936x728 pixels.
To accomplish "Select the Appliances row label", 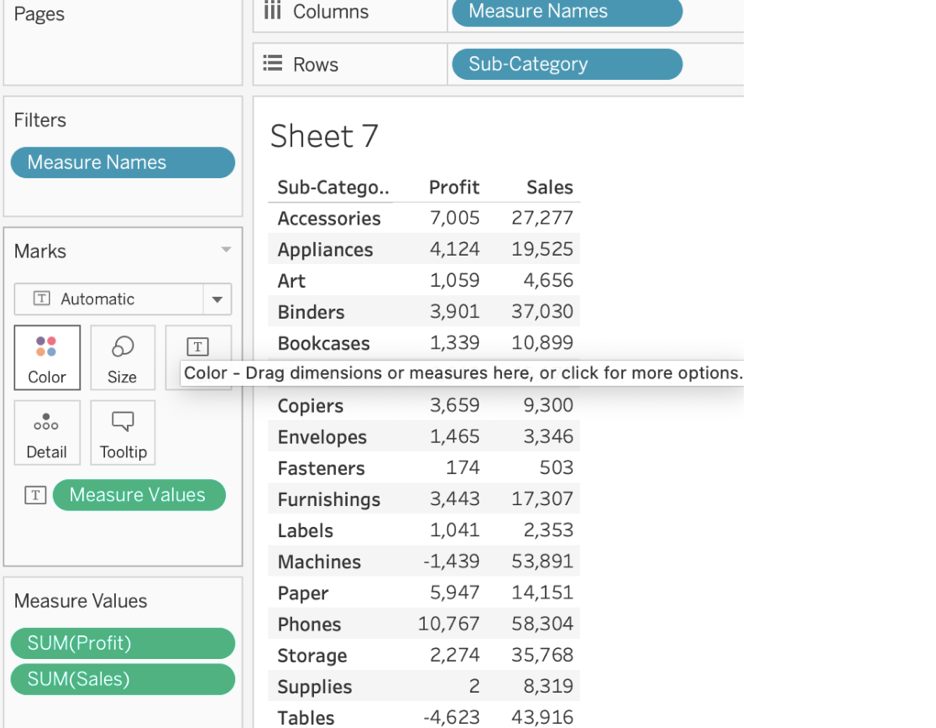I will pos(325,249).
